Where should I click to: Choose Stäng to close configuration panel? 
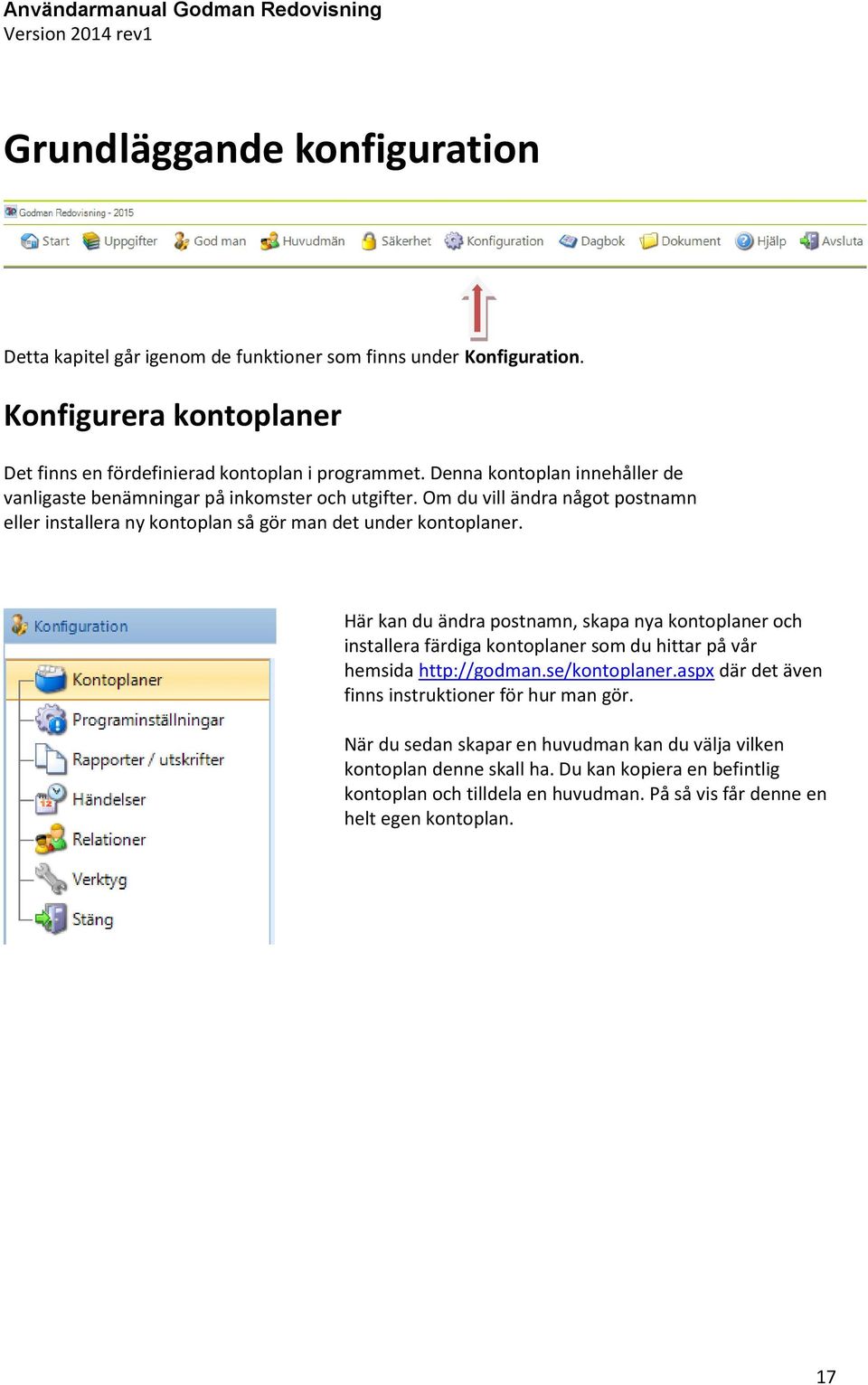92,920
